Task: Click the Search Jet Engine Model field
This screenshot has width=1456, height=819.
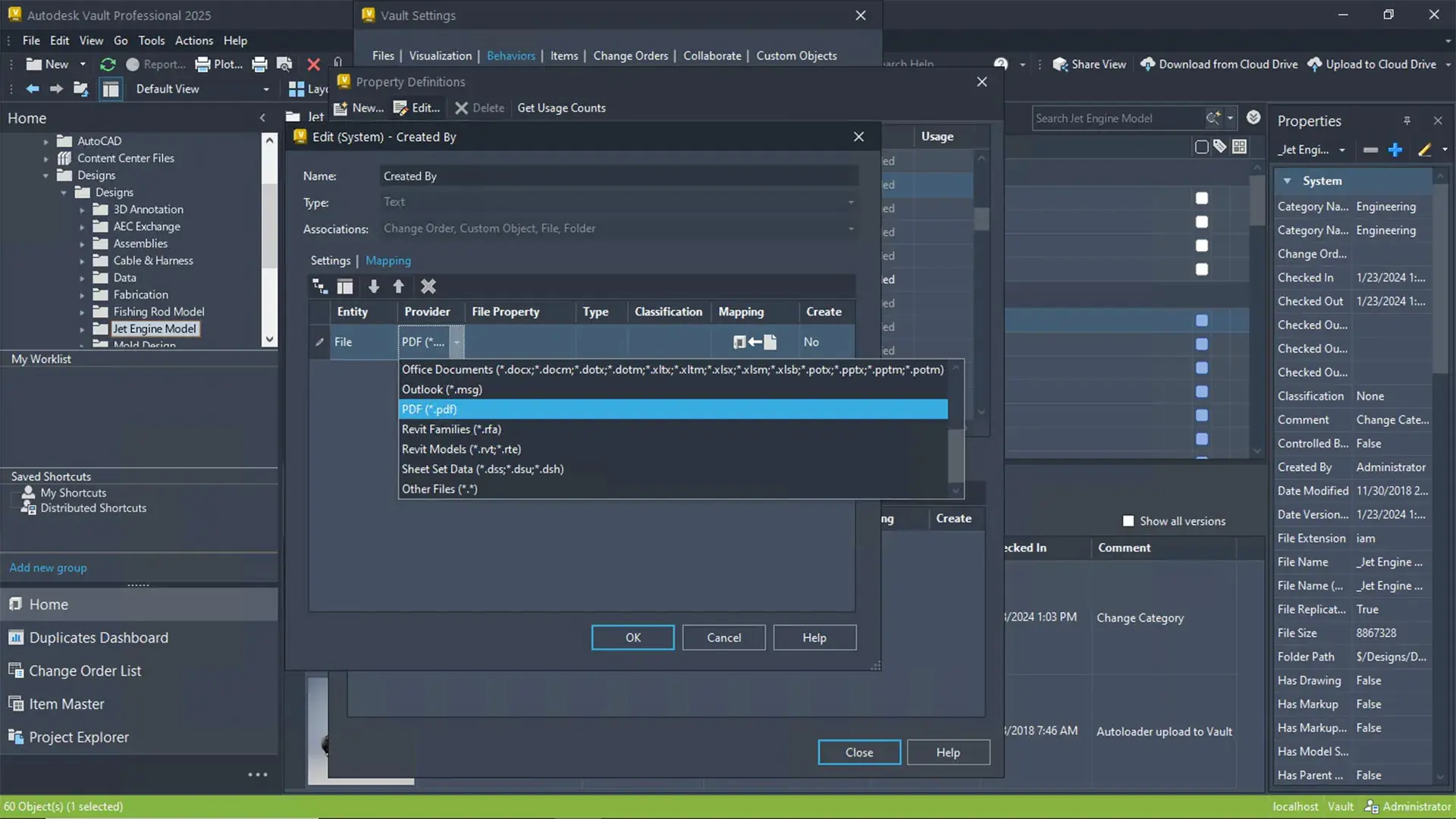Action: pyautogui.click(x=1119, y=118)
